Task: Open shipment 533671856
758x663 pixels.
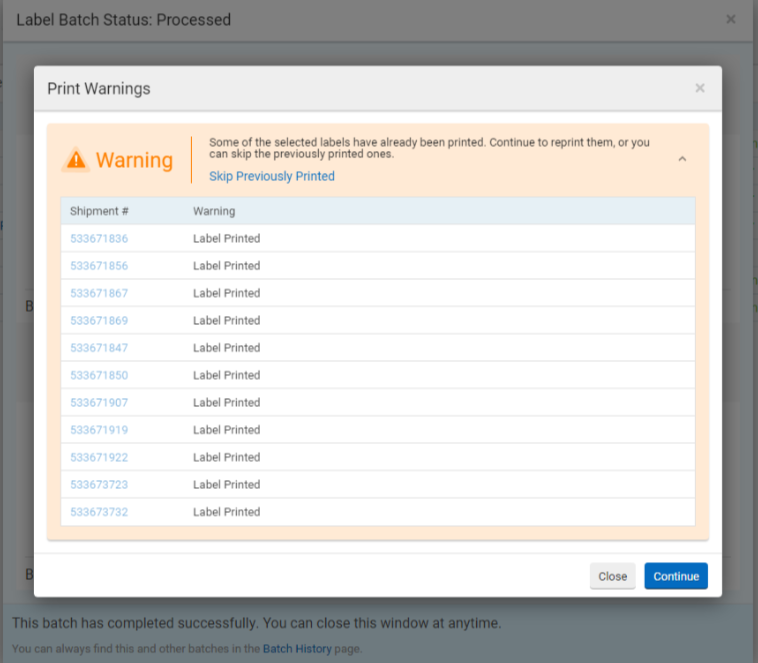Action: click(x=99, y=266)
